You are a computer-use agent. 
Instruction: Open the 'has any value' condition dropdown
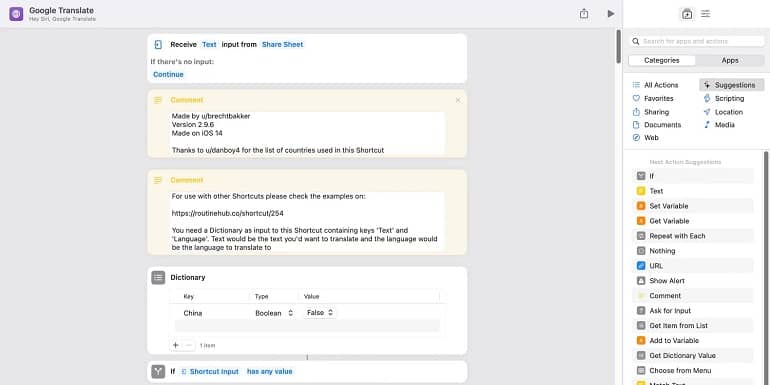(x=269, y=372)
